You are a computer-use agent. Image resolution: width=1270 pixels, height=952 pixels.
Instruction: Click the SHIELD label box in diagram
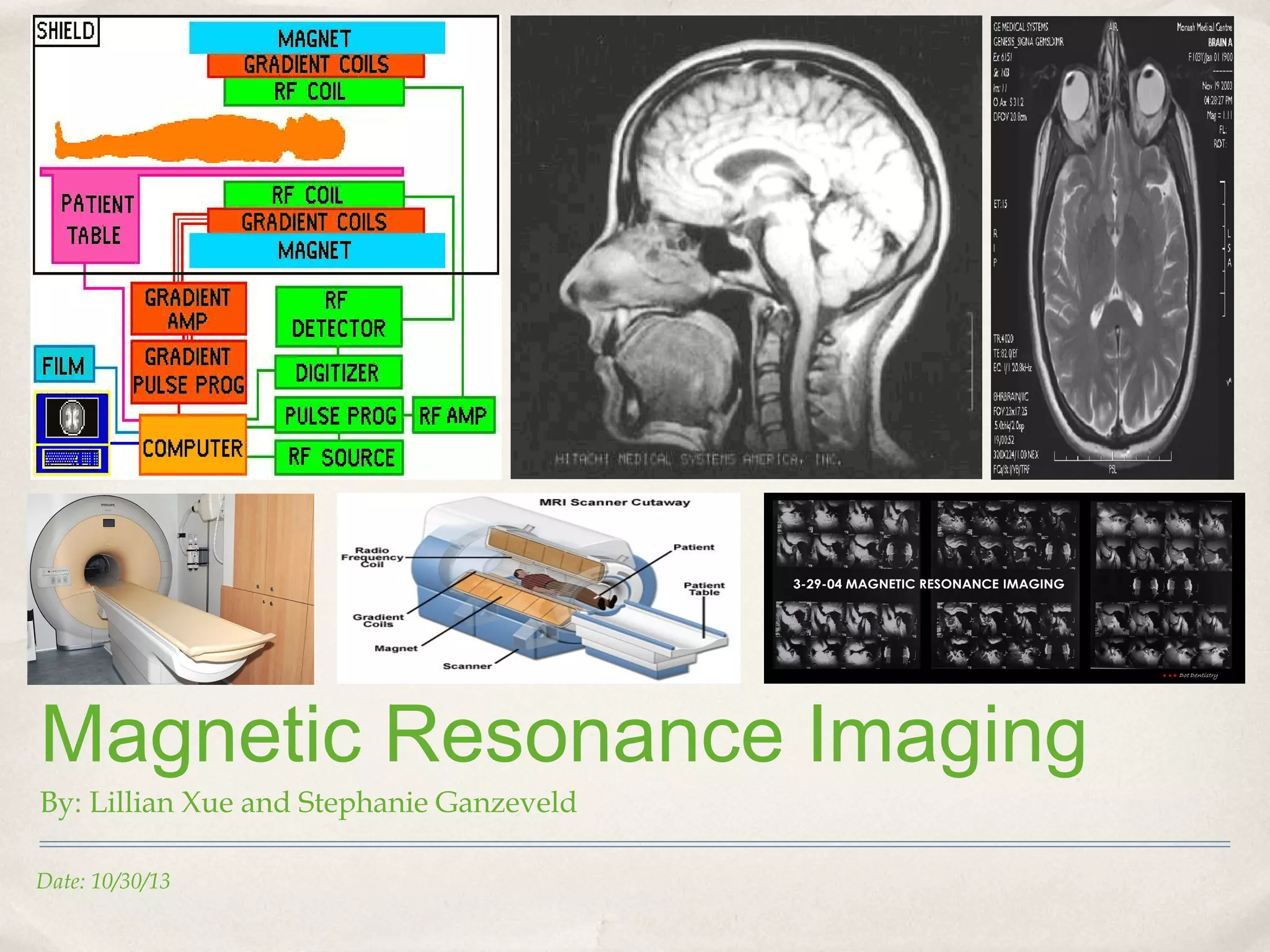tap(66, 31)
